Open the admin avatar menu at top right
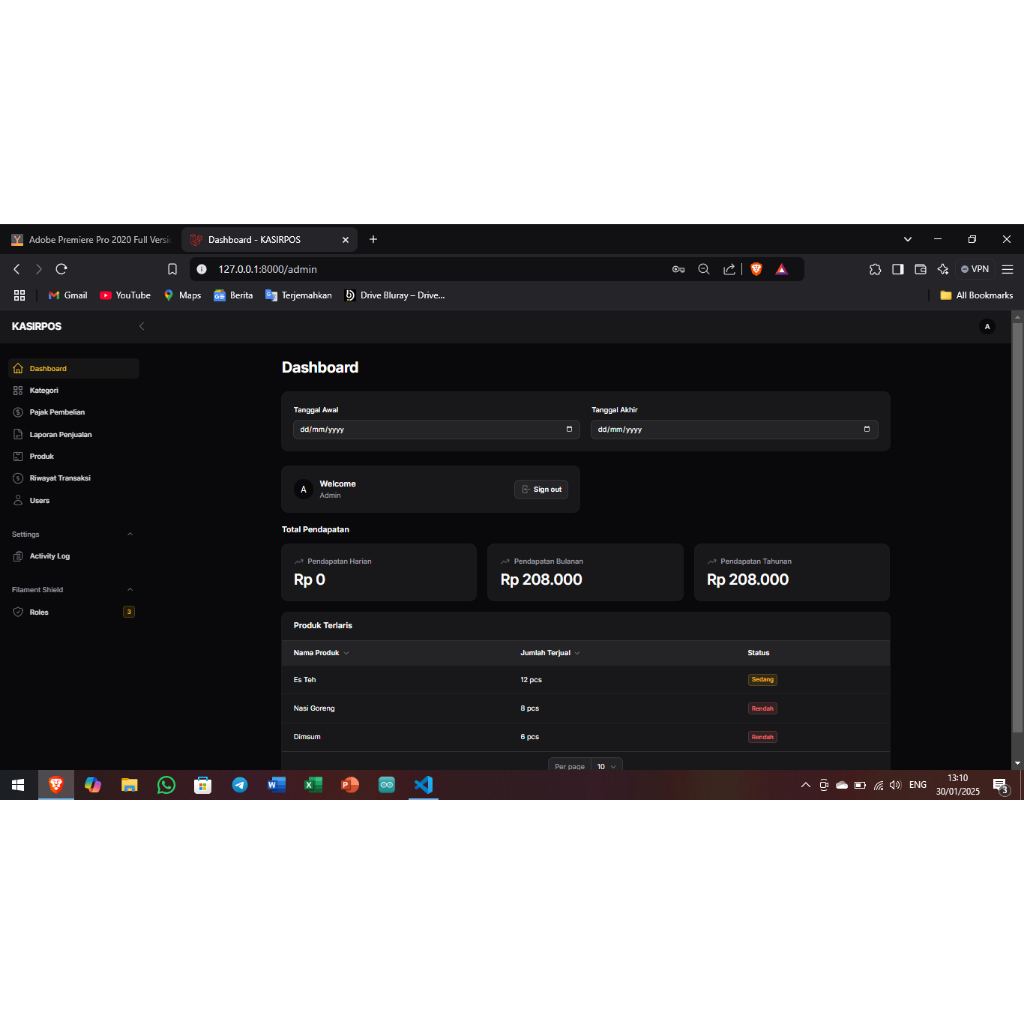 pos(987,327)
